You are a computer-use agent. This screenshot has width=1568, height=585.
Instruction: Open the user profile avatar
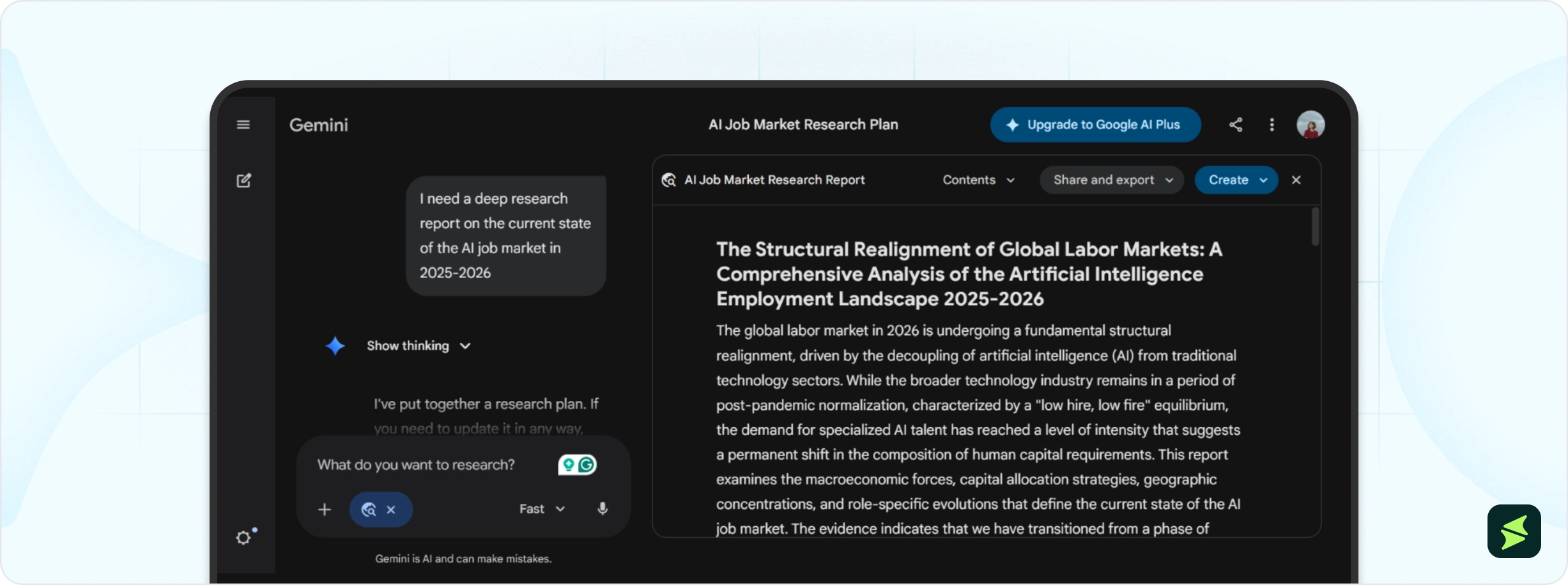click(x=1311, y=125)
